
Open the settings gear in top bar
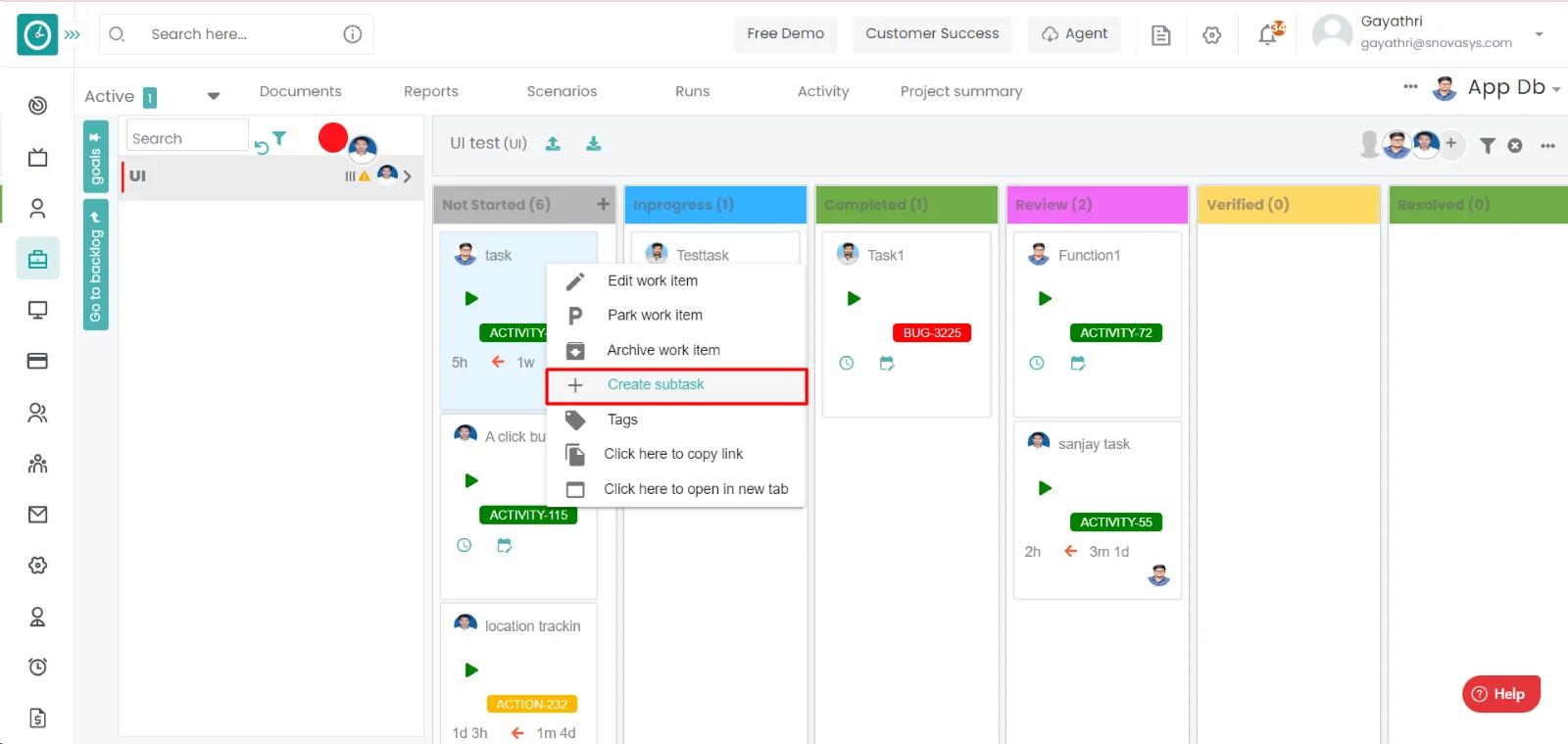tap(1212, 35)
